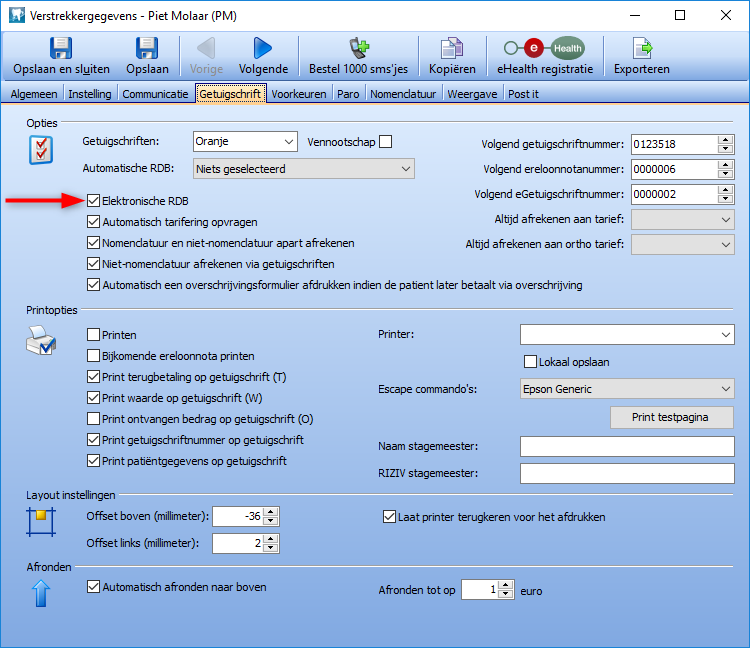Toggle Print patiëntgegevens op getuigschrift
The width and height of the screenshot is (750, 648).
(x=94, y=461)
